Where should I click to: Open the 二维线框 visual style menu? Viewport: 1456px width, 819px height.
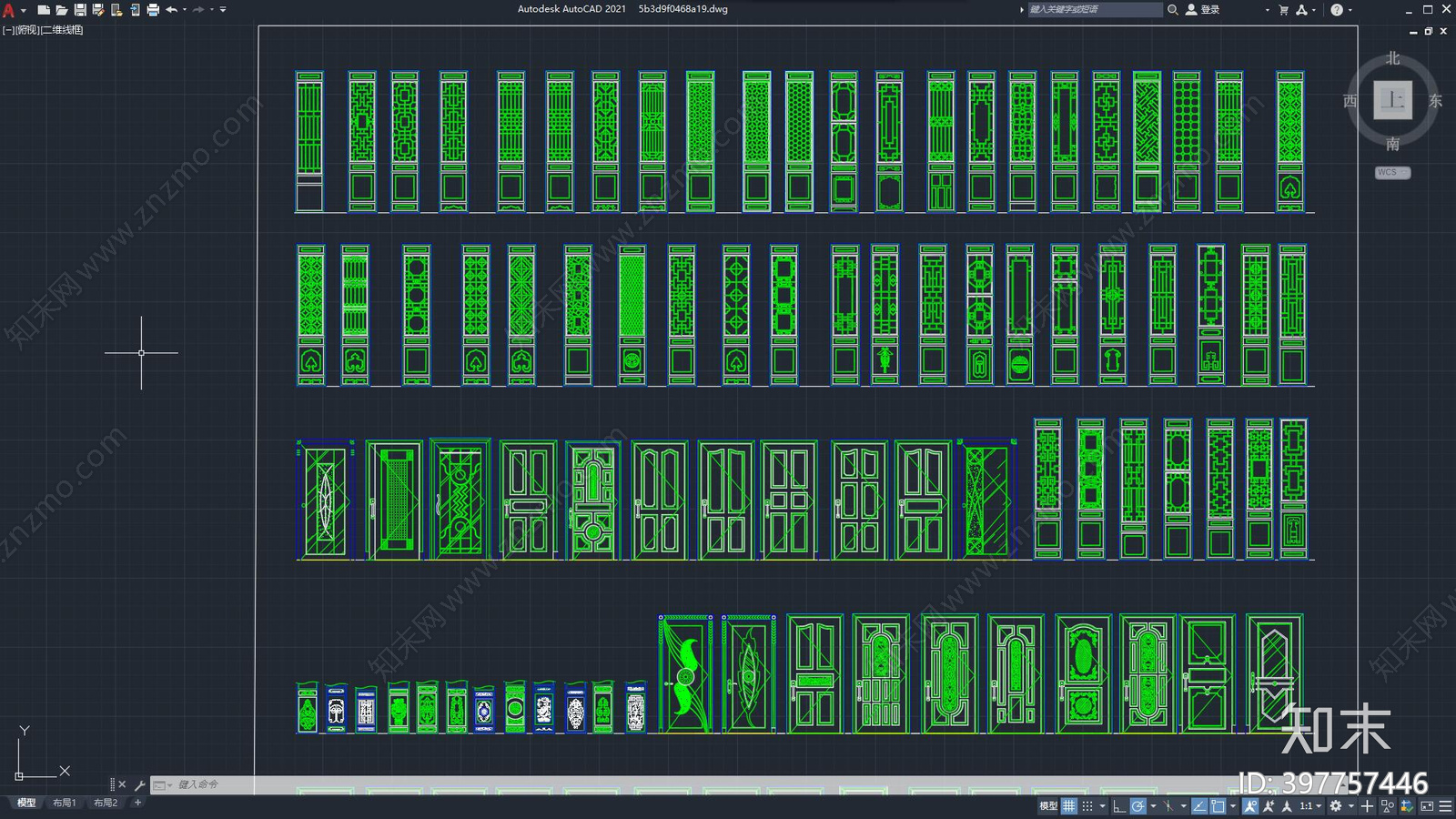(x=63, y=30)
